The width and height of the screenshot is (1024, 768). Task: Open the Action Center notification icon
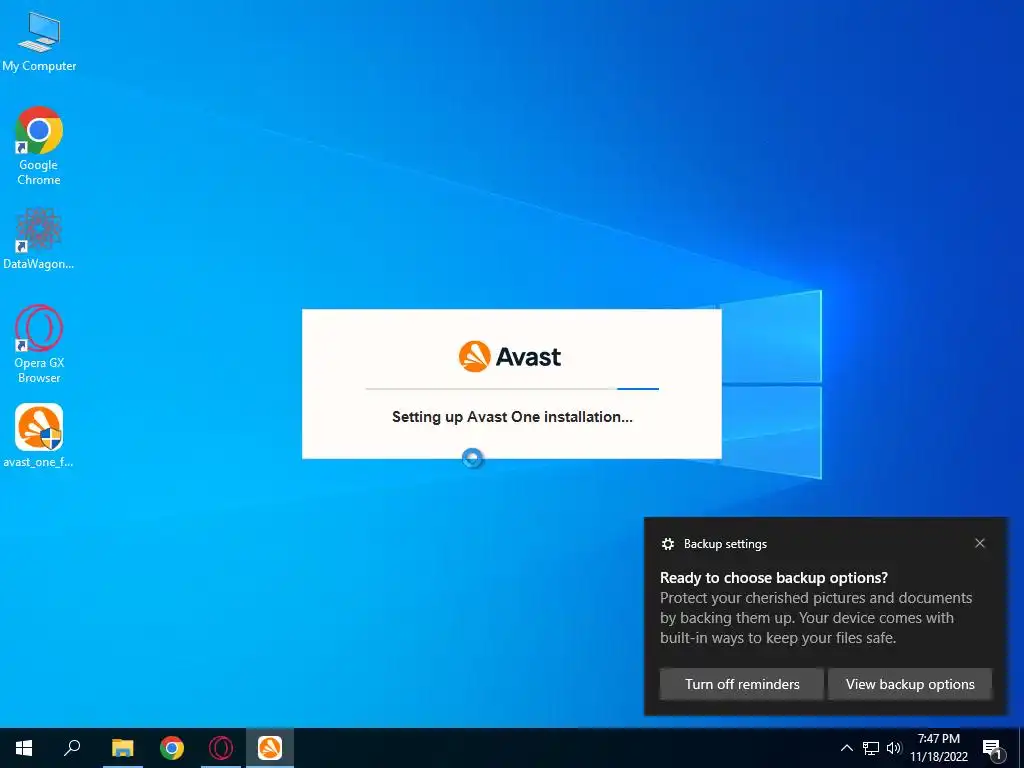[992, 749]
